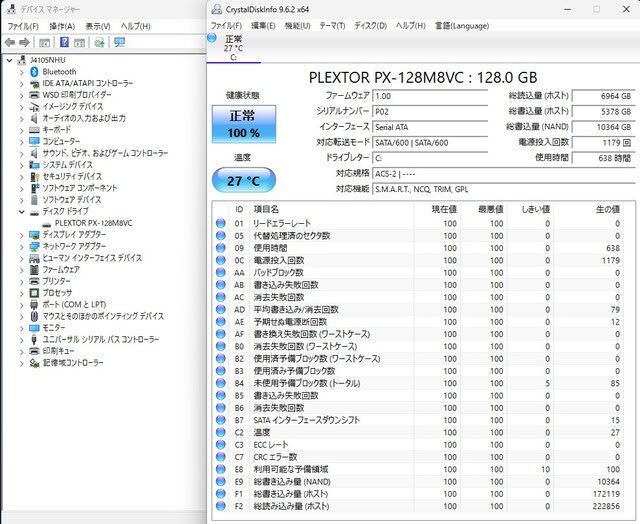Click the シリアルナンバー field showing P02

click(x=430, y=111)
